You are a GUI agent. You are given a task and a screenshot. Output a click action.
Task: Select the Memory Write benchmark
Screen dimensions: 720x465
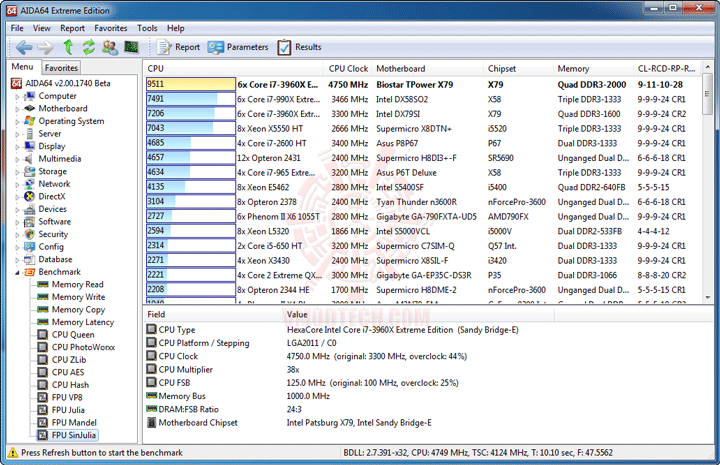tap(78, 297)
